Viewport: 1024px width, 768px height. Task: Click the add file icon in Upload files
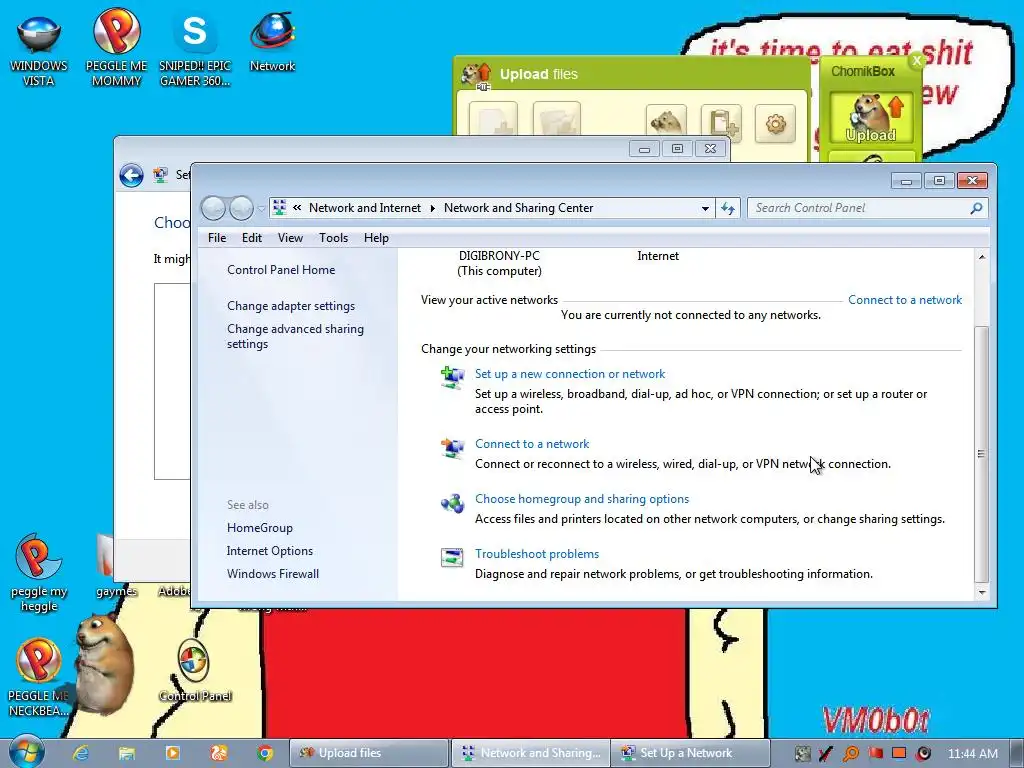click(493, 121)
